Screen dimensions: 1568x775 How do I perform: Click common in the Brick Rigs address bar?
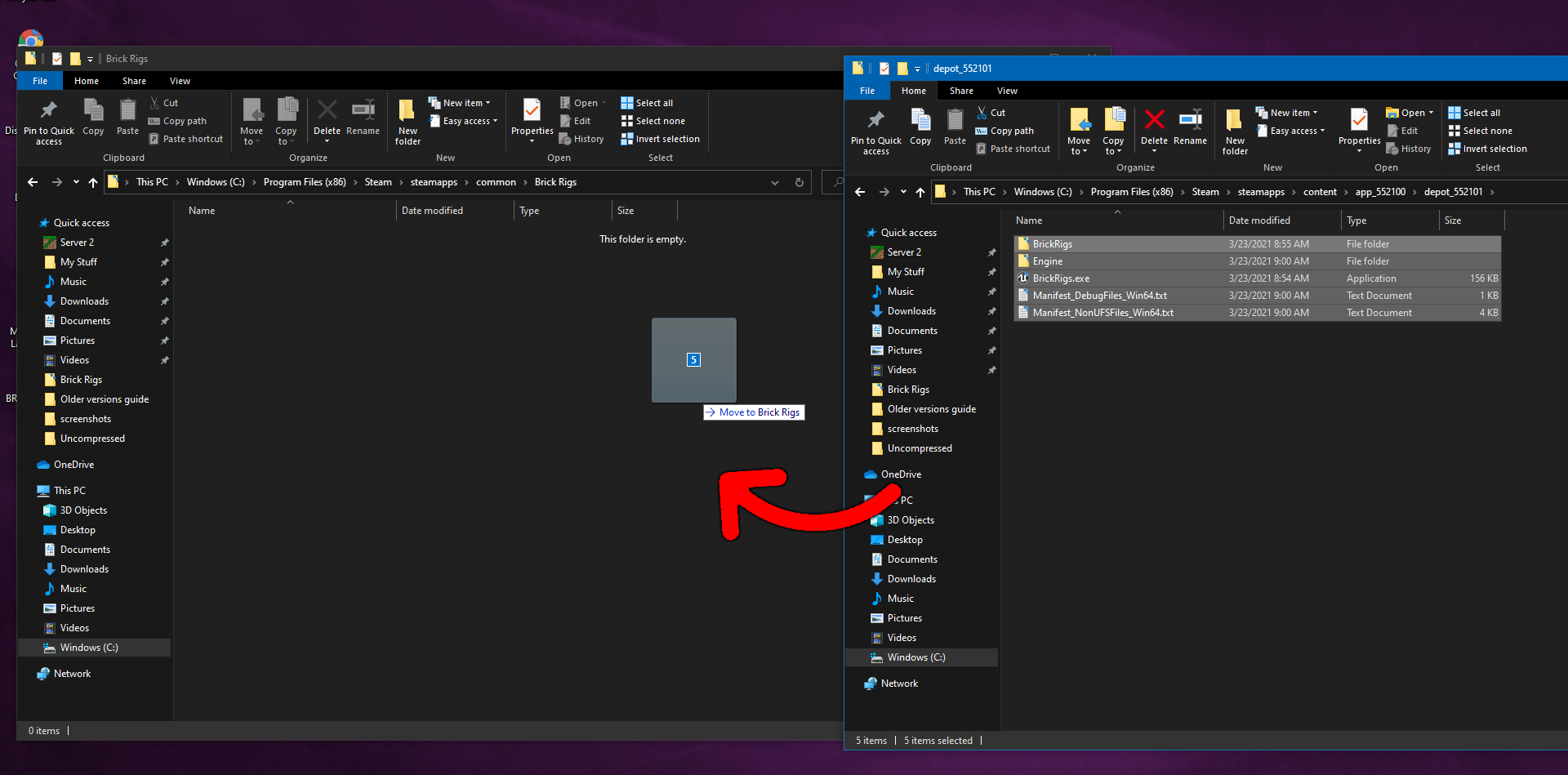pos(496,182)
